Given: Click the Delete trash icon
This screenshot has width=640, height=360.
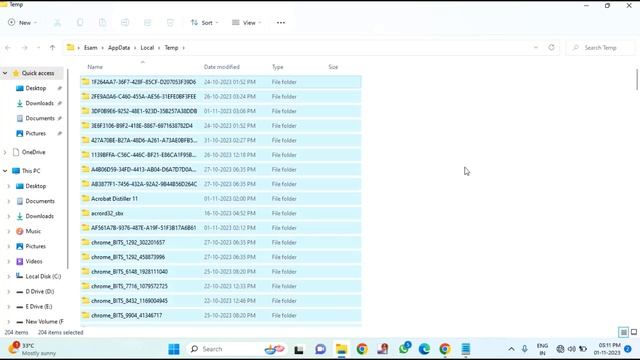Looking at the screenshot, I should tap(170, 23).
